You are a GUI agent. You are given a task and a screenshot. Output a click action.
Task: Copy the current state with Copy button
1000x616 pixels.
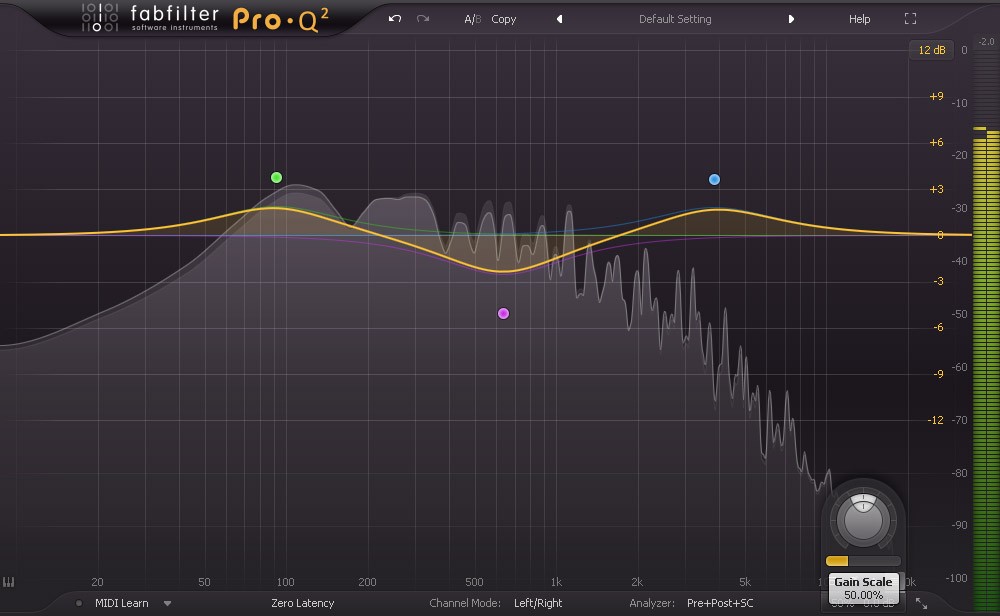(503, 19)
